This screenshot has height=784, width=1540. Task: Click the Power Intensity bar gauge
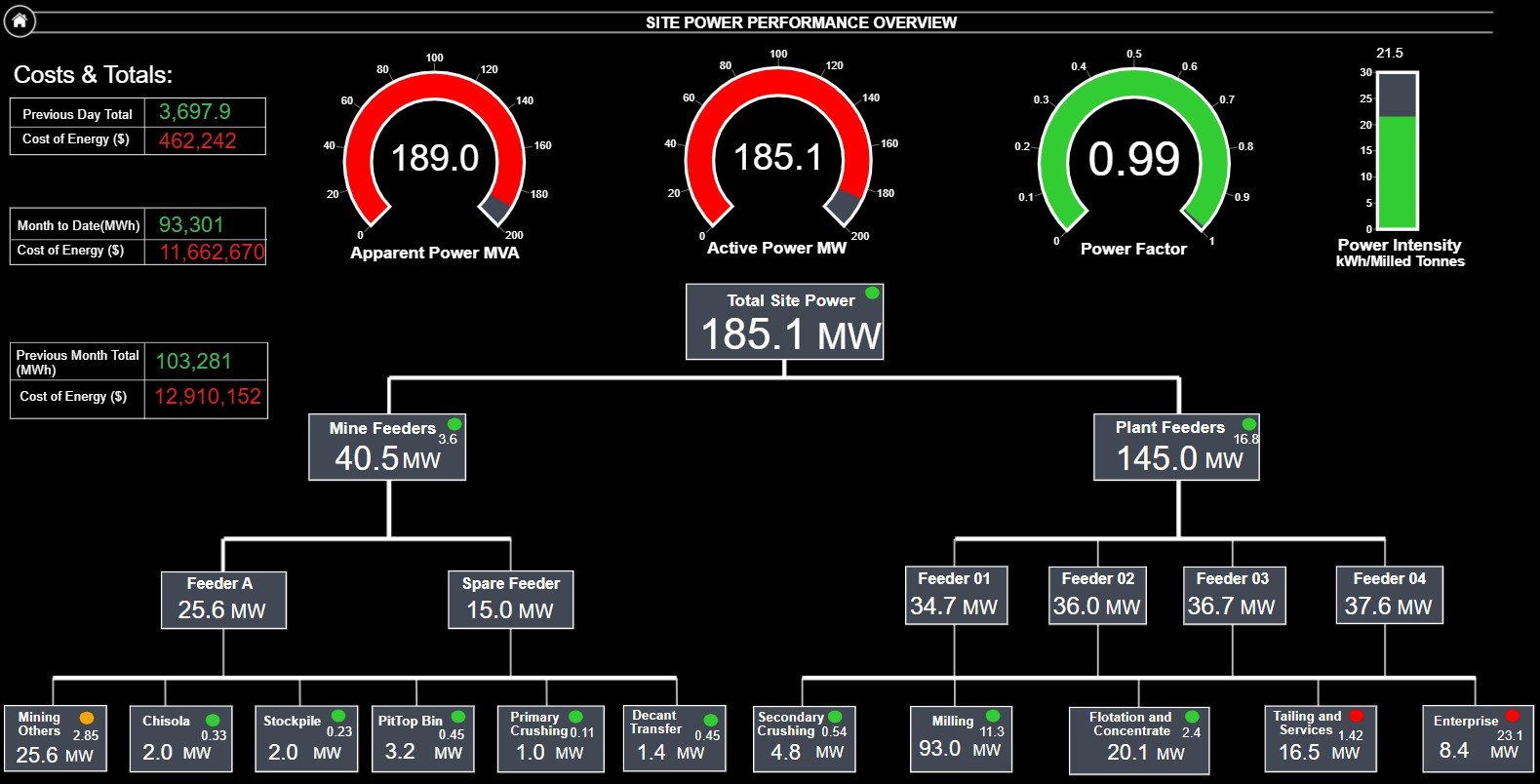click(1397, 151)
